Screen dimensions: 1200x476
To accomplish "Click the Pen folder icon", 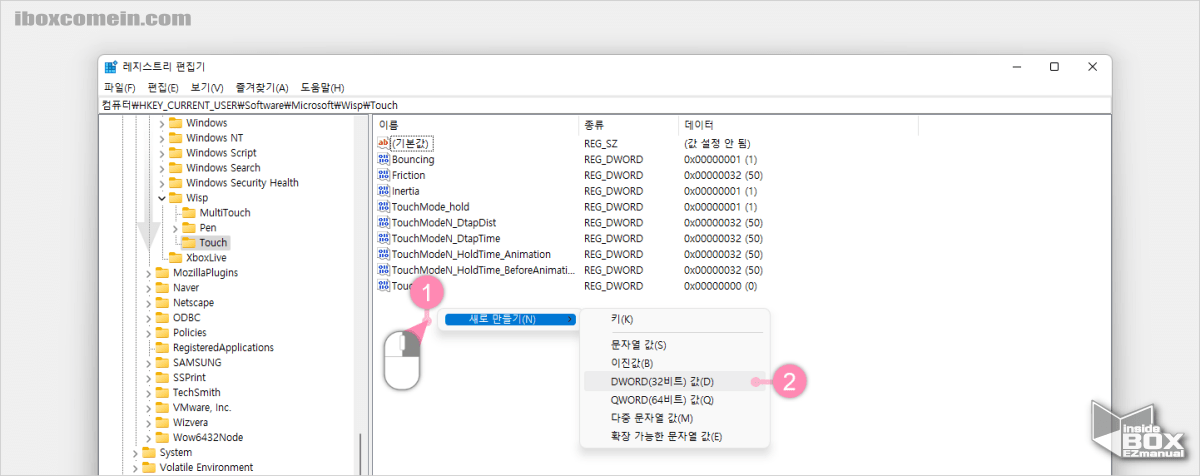I will [x=188, y=228].
